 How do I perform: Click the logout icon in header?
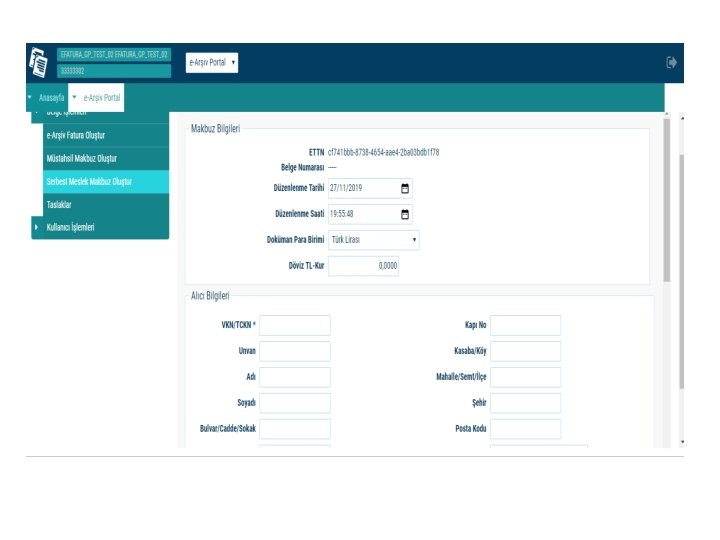[x=671, y=62]
